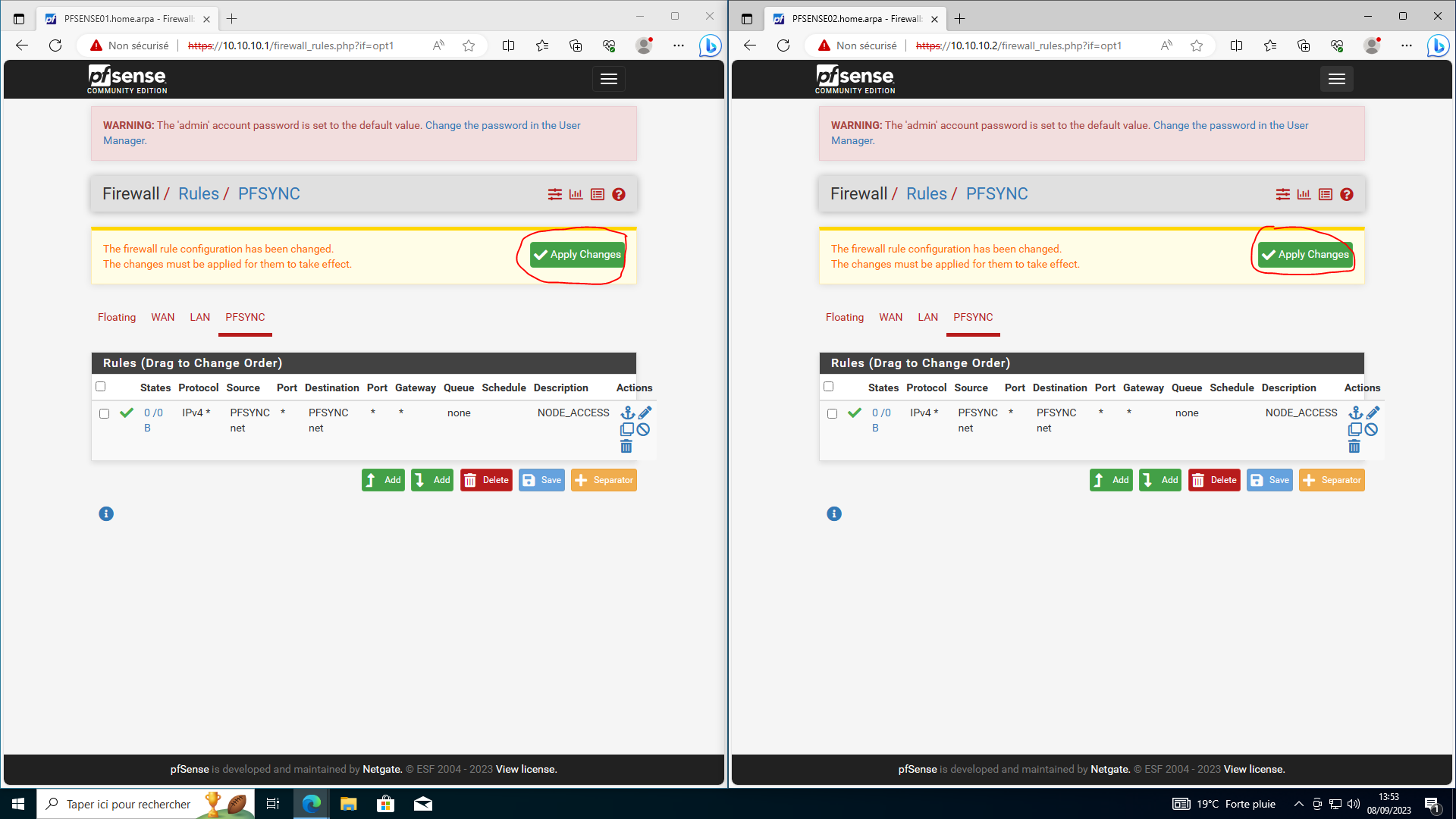Expand hamburger menu in left pfSense navbar
This screenshot has width=1456, height=819.
coord(609,79)
